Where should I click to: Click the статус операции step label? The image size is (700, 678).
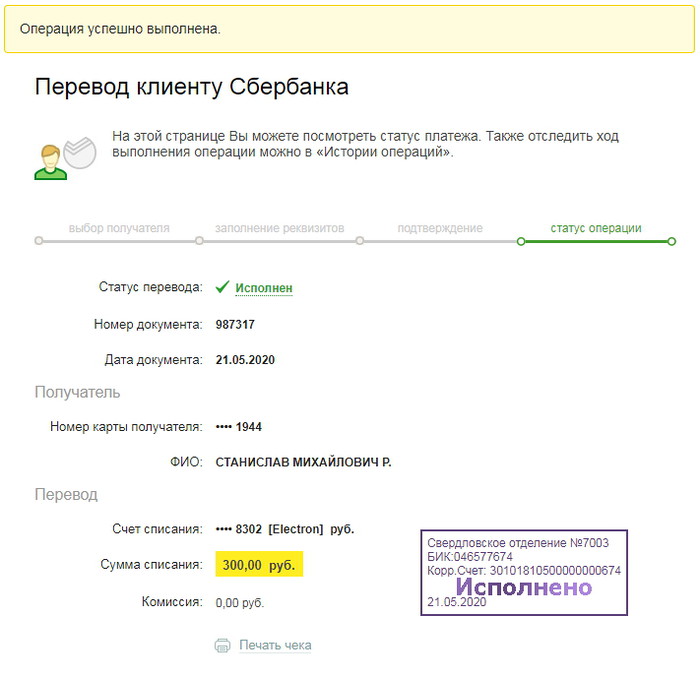tap(596, 228)
